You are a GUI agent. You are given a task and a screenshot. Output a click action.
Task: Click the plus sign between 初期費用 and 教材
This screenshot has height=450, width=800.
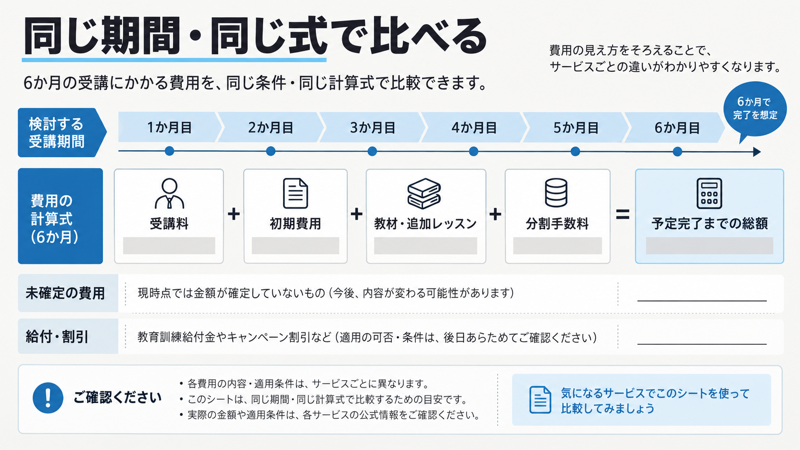[x=357, y=214]
